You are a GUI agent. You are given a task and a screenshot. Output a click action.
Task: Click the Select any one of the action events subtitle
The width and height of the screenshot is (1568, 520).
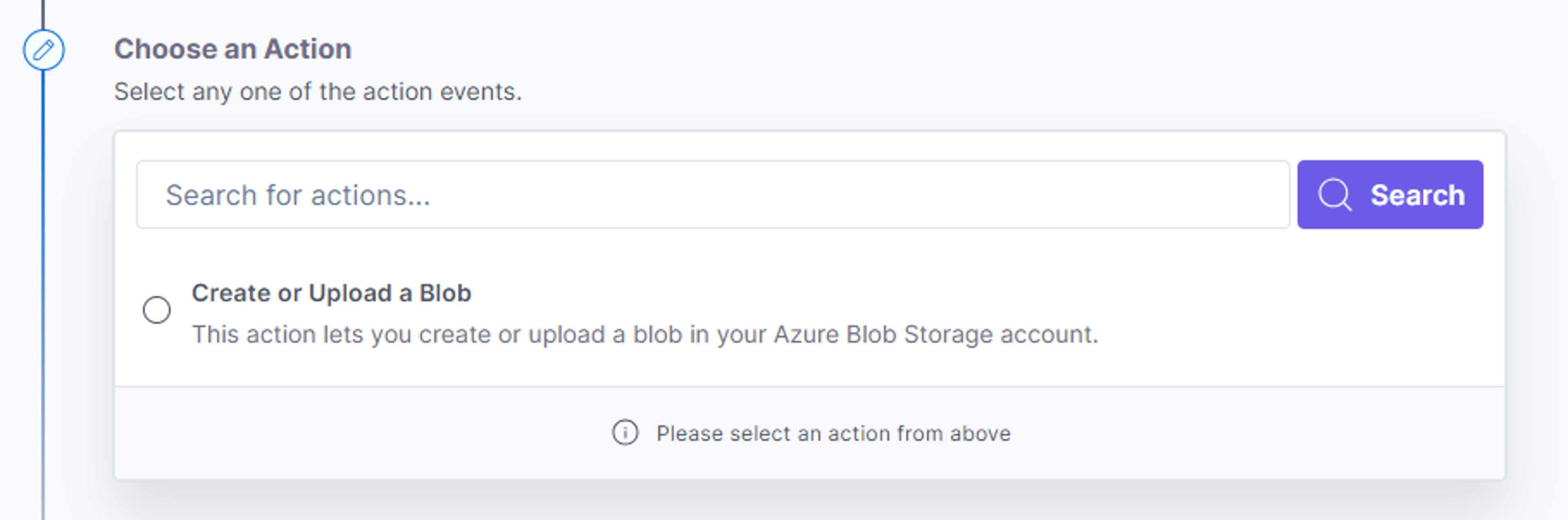pos(318,92)
